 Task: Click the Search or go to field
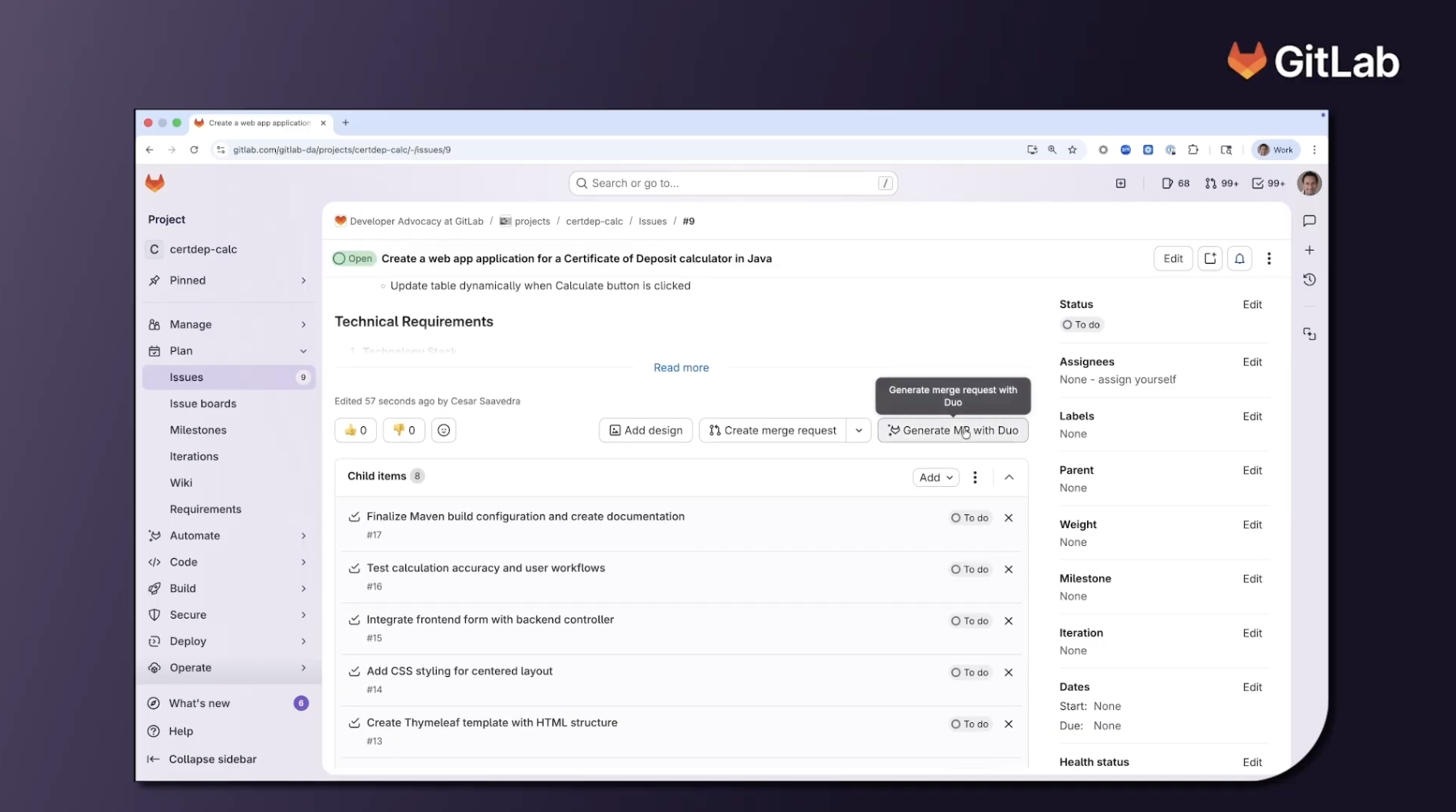732,183
